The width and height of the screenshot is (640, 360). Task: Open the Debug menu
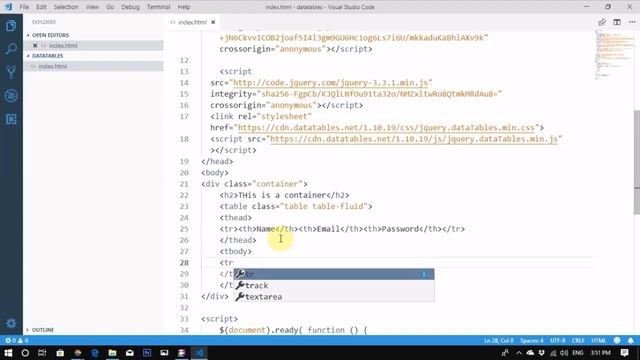coord(130,7)
